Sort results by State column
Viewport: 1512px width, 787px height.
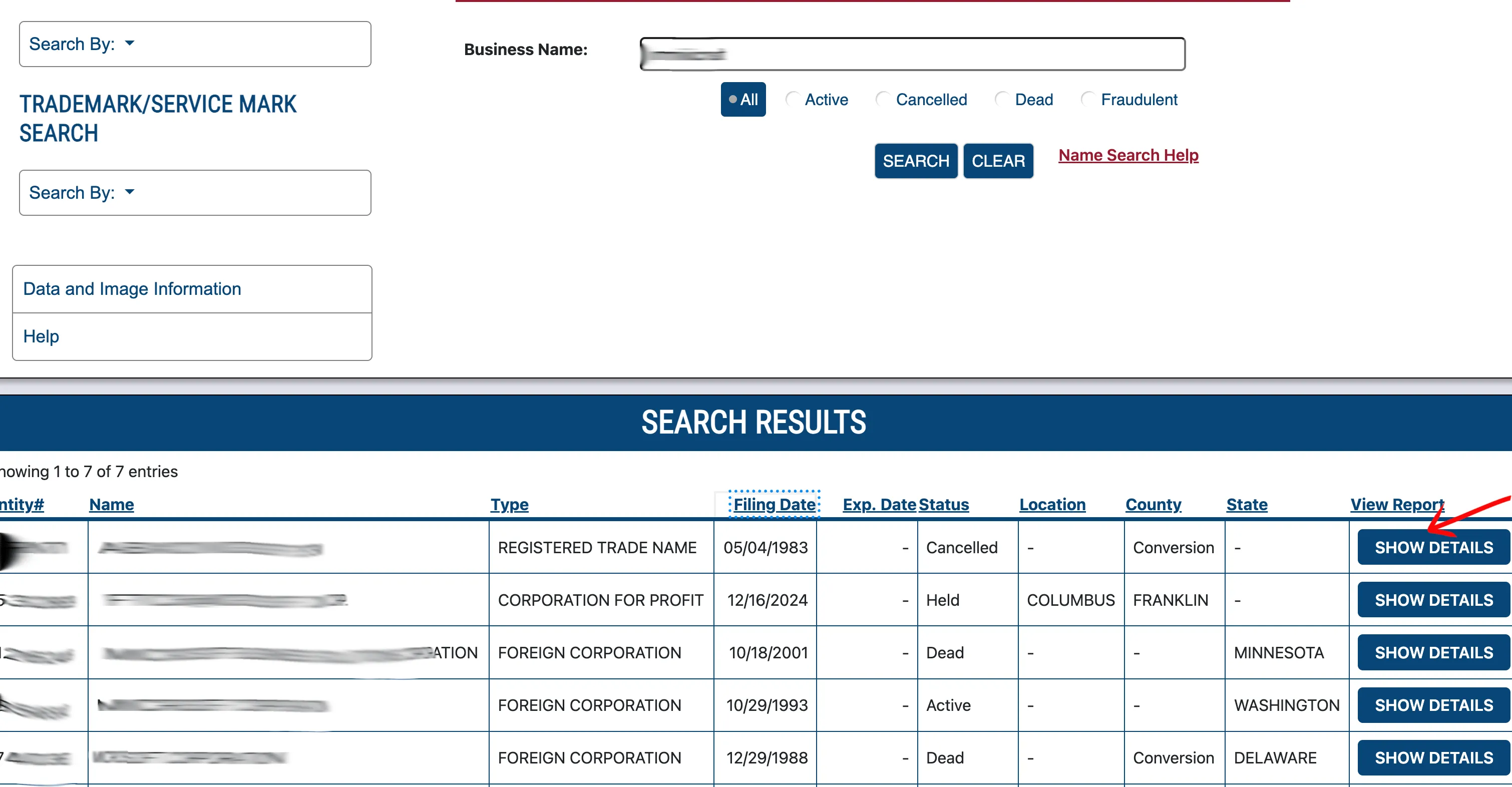coord(1247,504)
